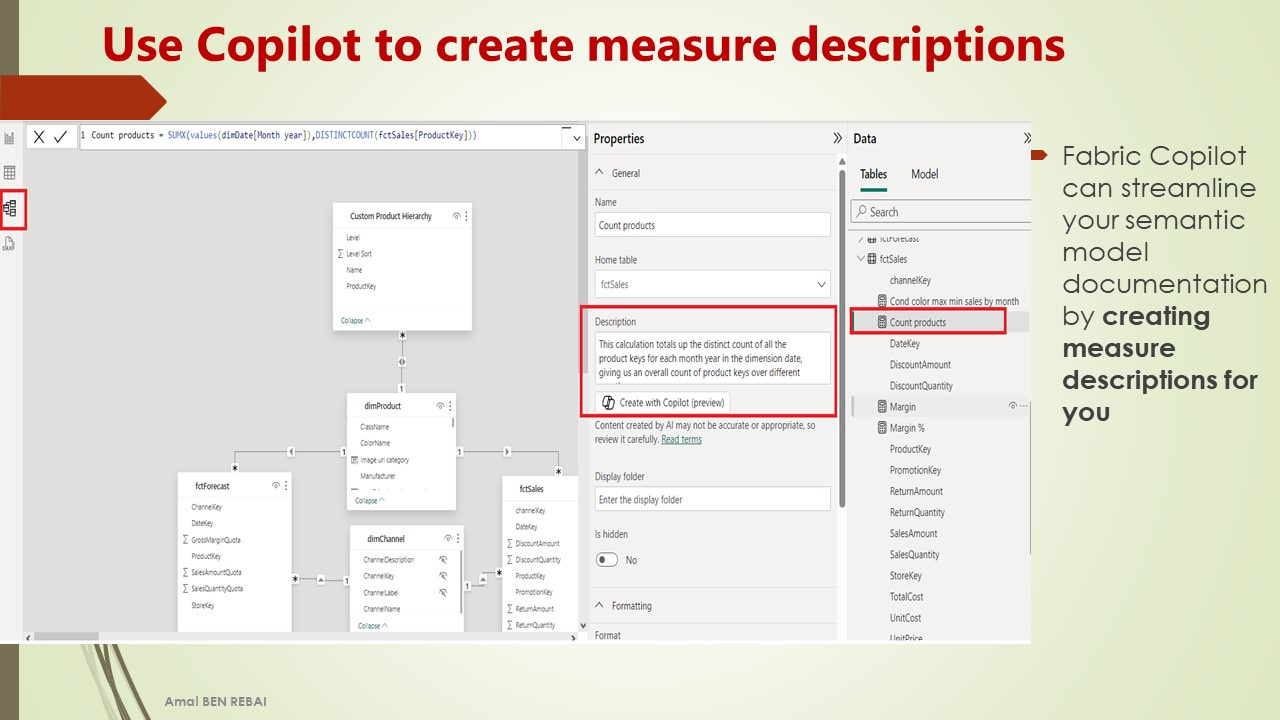Click measure icon beside Margin %
The image size is (1280, 720).
(882, 428)
